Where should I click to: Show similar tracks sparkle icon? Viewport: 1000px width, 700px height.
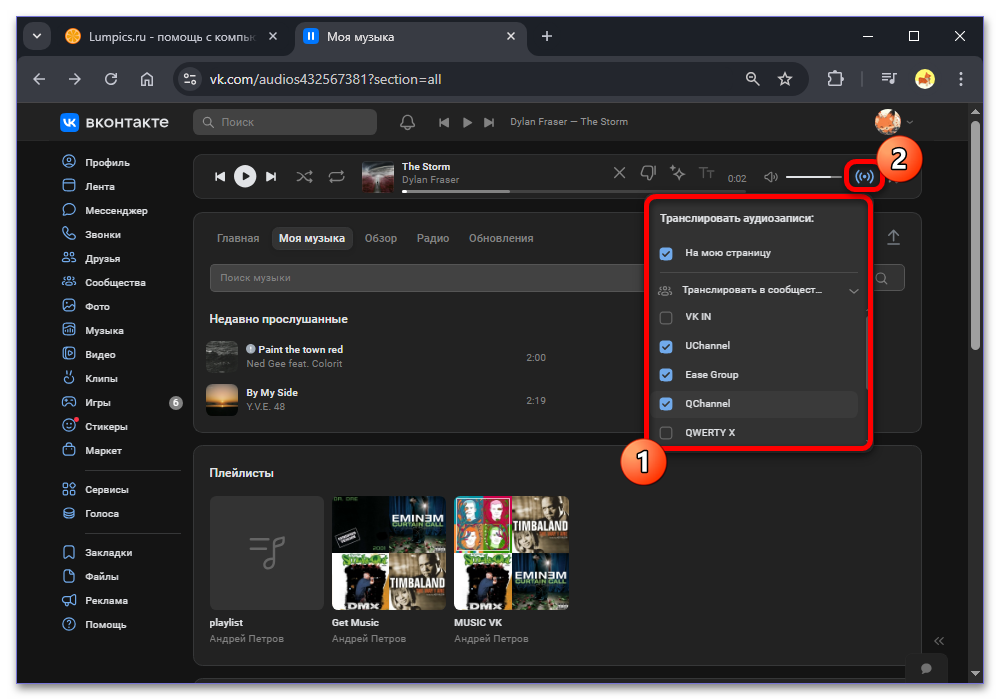(x=677, y=173)
